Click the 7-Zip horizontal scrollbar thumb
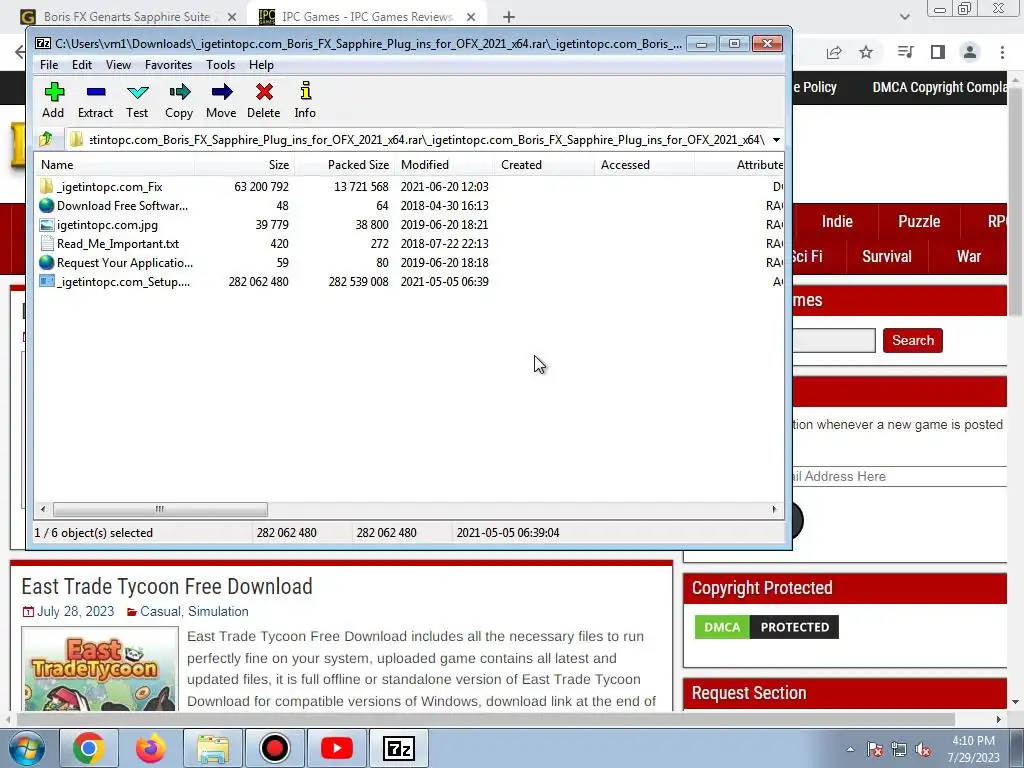The width and height of the screenshot is (1024, 768). (x=160, y=509)
